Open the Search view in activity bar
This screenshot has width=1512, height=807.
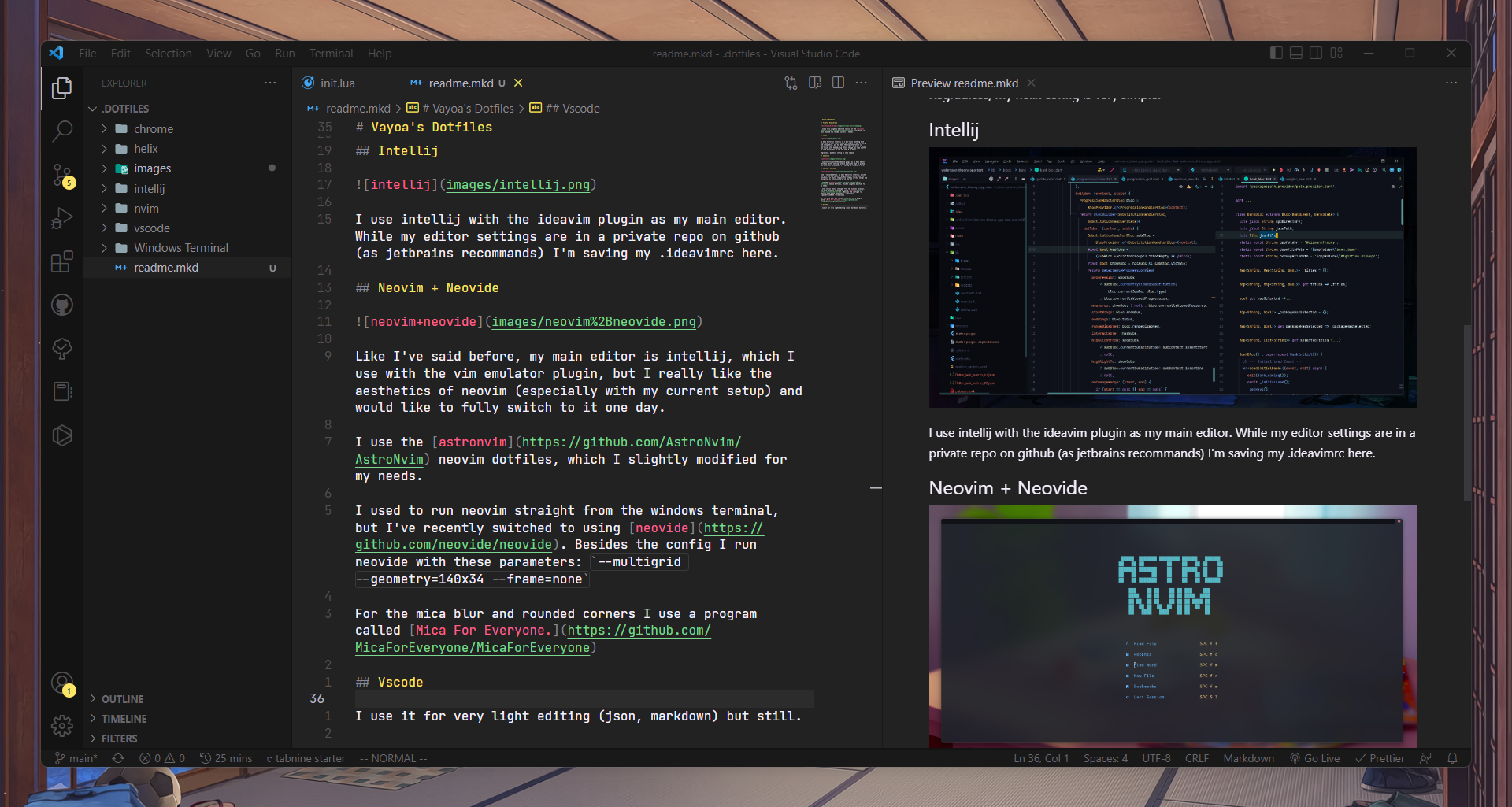[61, 131]
